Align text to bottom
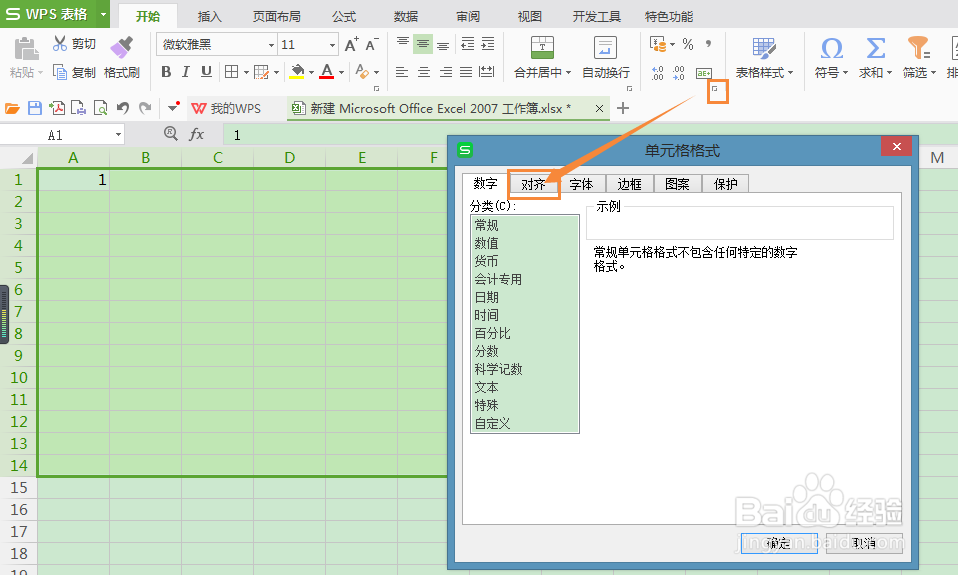958x575 pixels. point(443,44)
